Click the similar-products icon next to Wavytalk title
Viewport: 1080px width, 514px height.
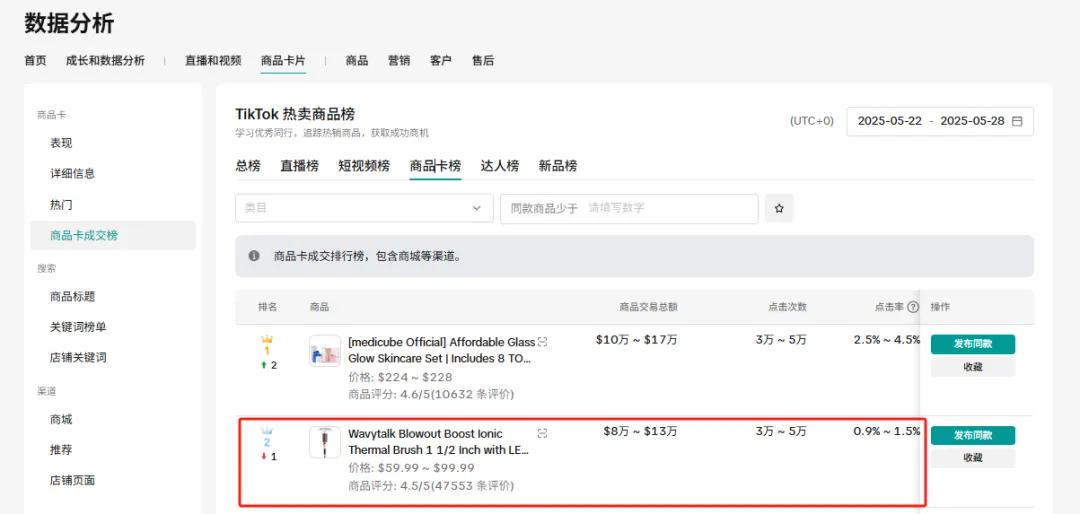pos(543,433)
